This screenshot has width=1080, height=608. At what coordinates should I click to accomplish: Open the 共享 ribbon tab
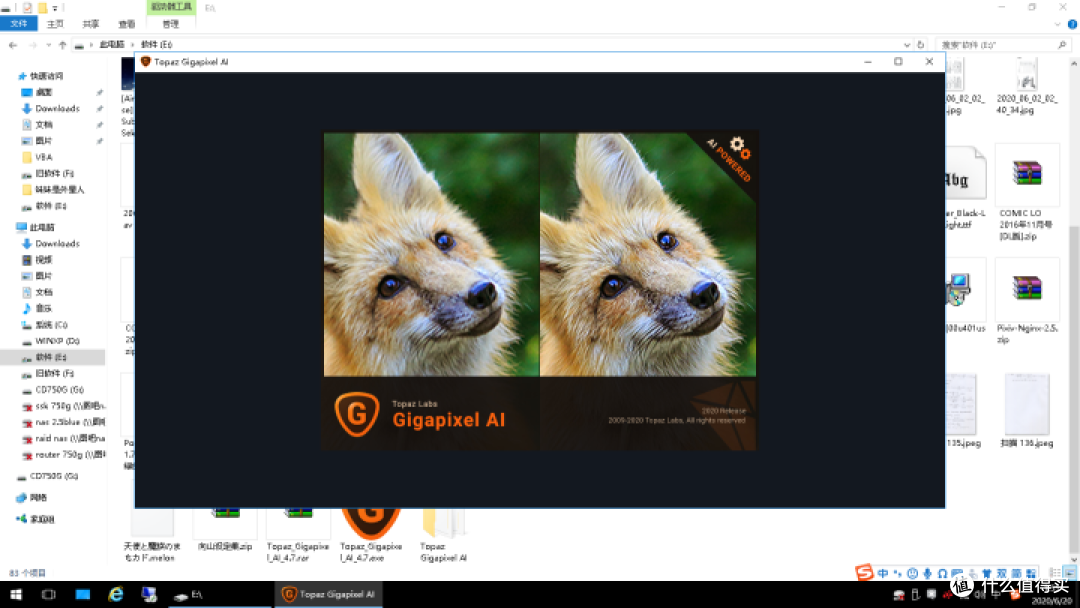coord(91,23)
